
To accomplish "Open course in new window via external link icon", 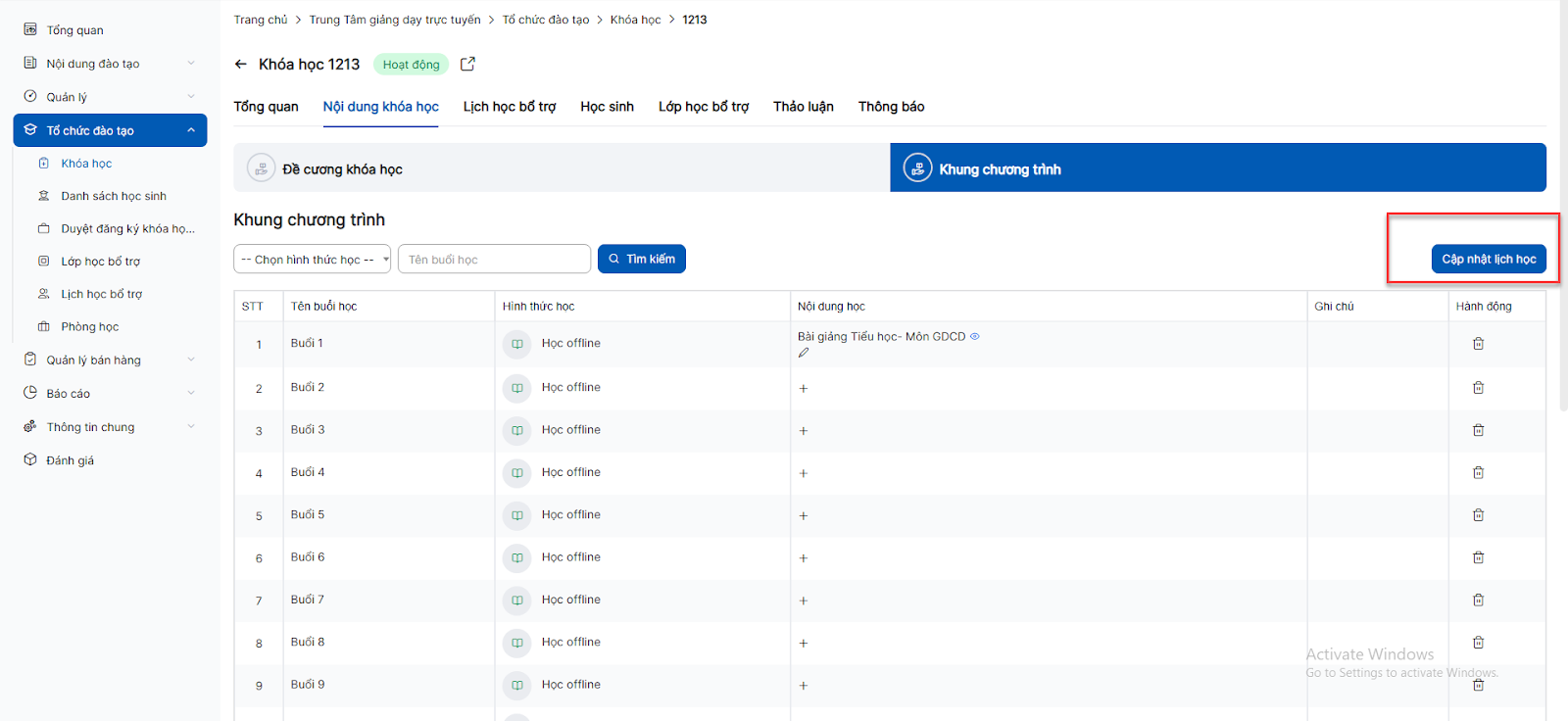I will tap(467, 64).
